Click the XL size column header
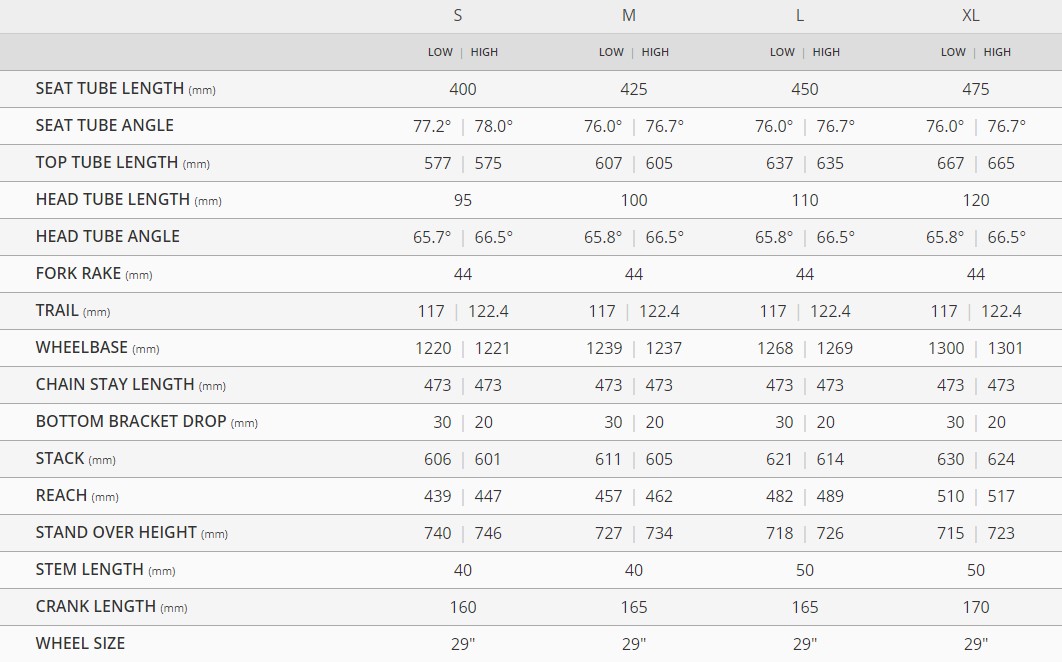The width and height of the screenshot is (1062, 662). pyautogui.click(x=971, y=15)
